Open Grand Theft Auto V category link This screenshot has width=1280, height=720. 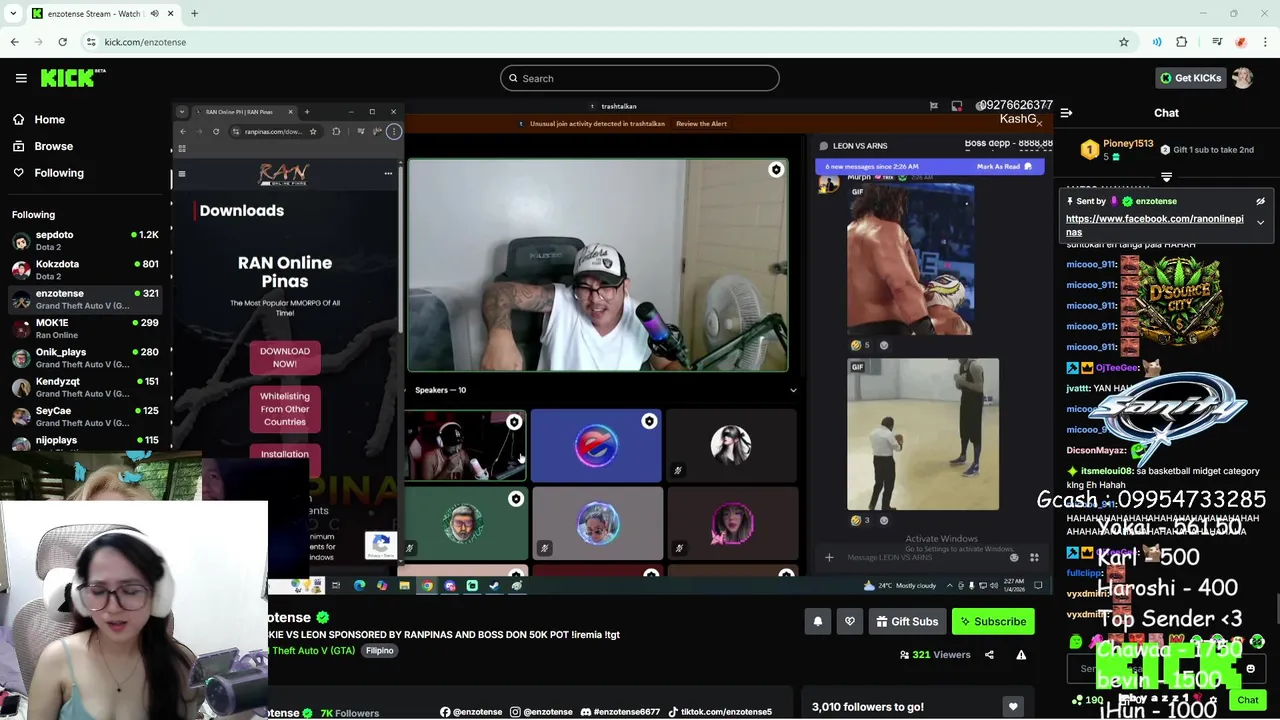311,651
